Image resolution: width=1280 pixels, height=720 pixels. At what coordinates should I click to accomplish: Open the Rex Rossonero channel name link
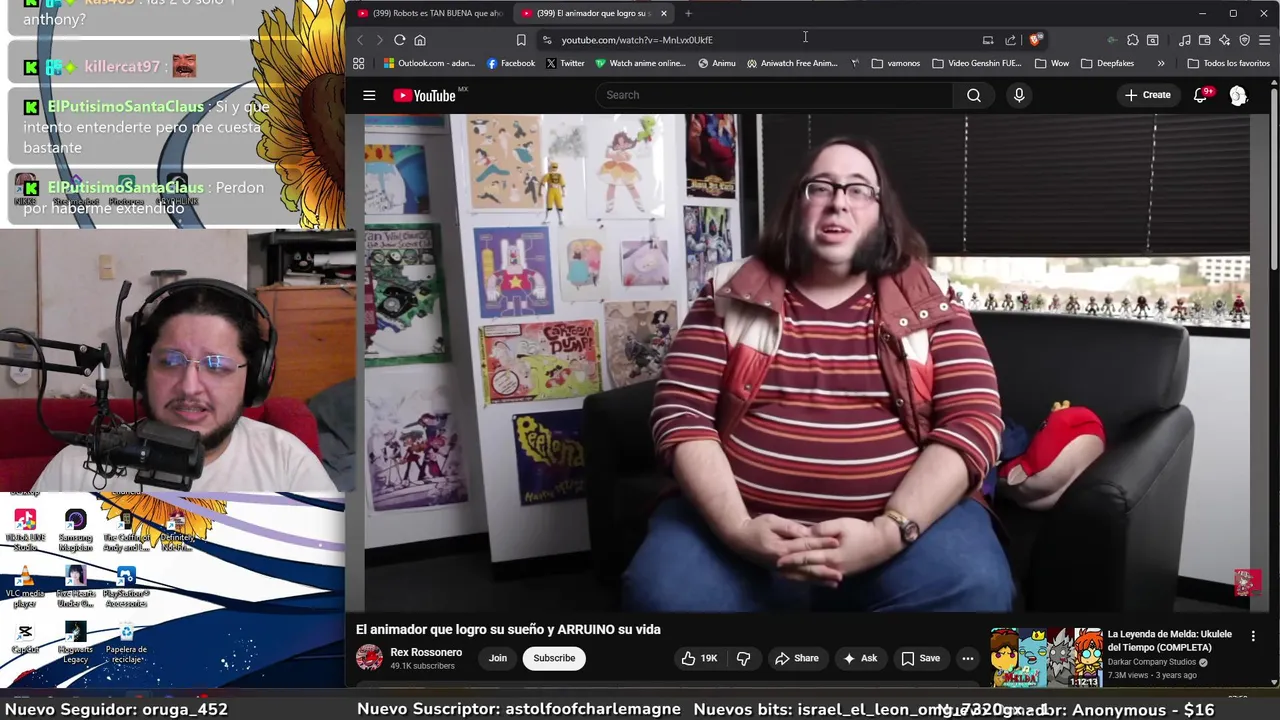[x=426, y=652]
